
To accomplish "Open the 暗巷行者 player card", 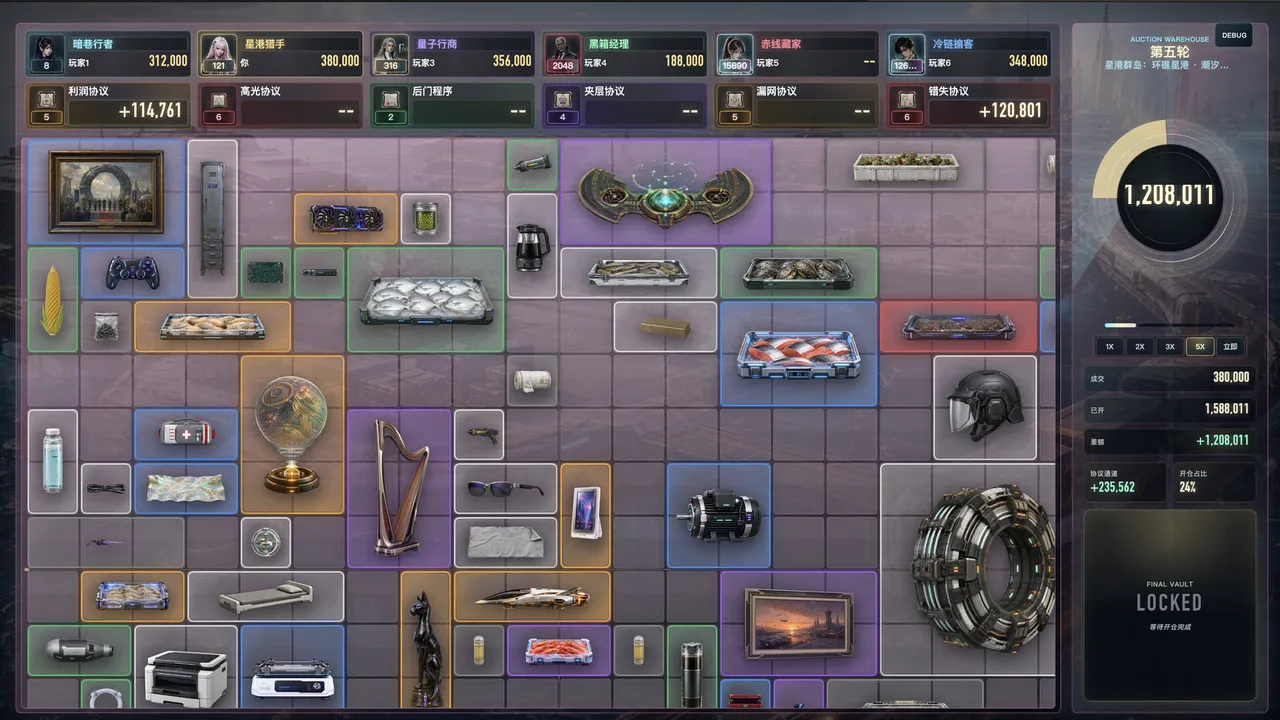I will pyautogui.click(x=108, y=53).
